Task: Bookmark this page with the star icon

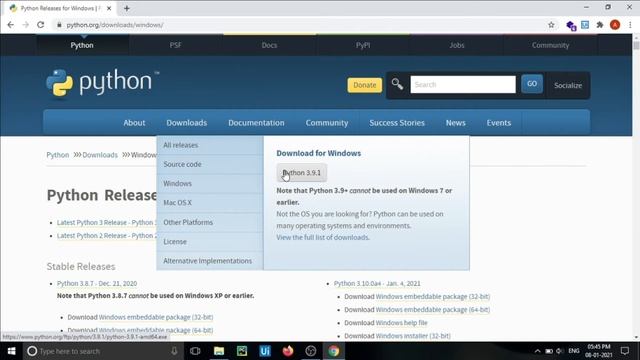Action: (x=551, y=25)
